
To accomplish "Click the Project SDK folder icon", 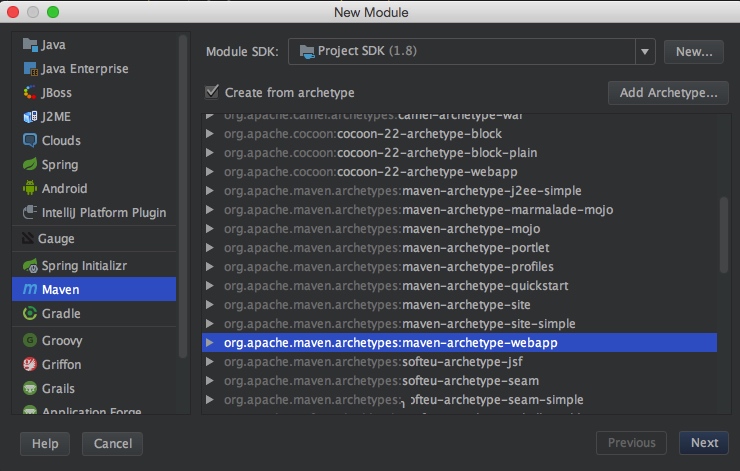I will (307, 51).
